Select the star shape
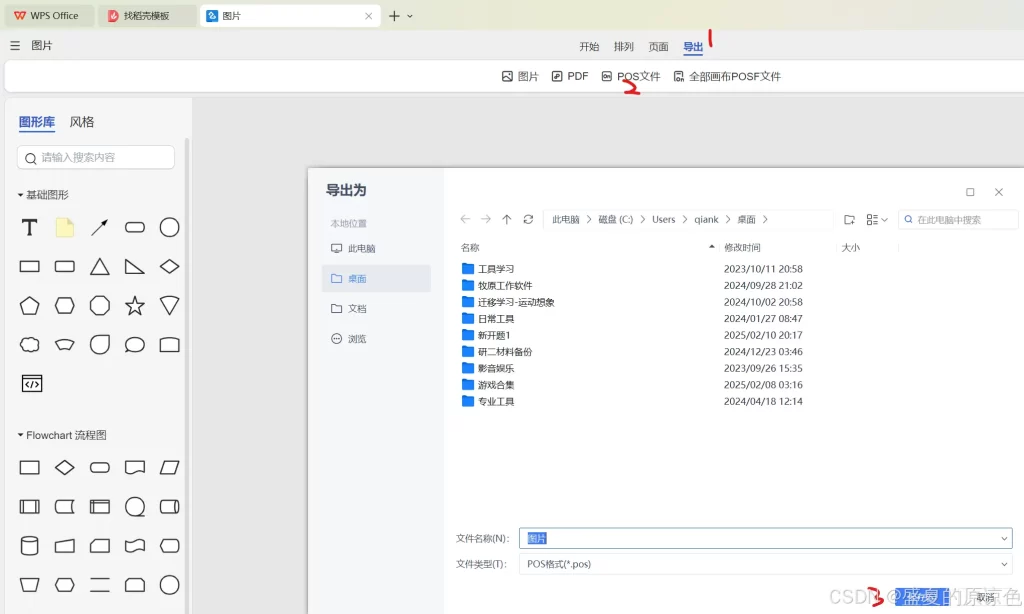1024x614 pixels. click(134, 306)
